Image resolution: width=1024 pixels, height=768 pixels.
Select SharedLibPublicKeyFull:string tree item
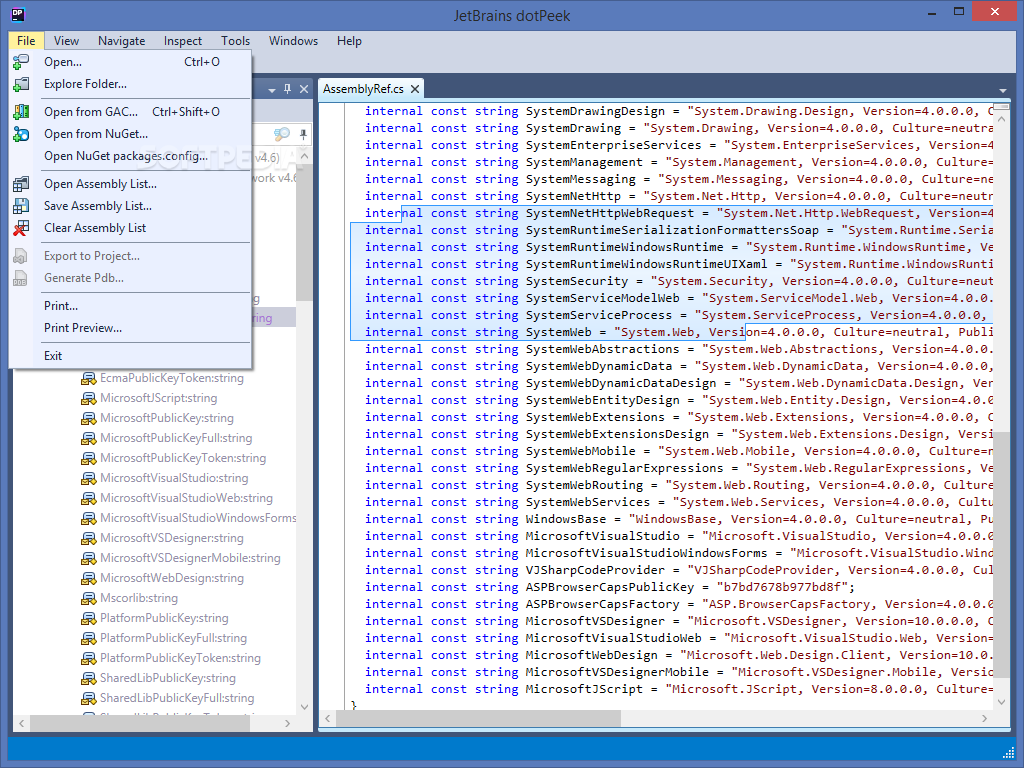(x=177, y=698)
